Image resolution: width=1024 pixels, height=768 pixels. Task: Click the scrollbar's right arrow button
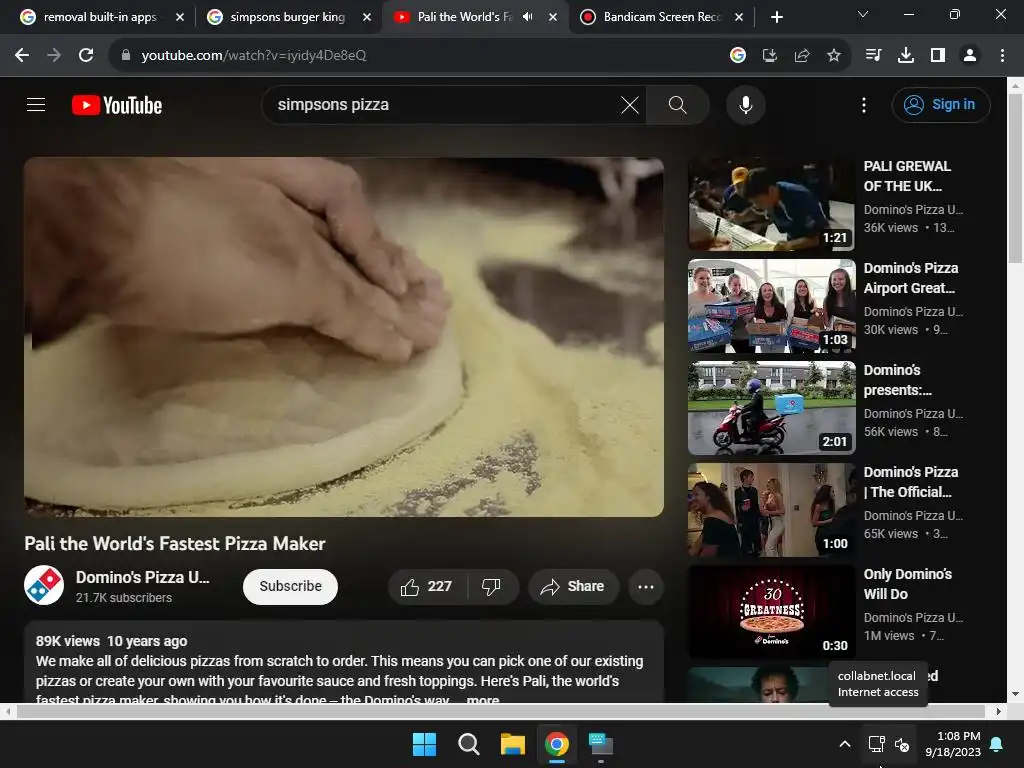click(x=999, y=711)
